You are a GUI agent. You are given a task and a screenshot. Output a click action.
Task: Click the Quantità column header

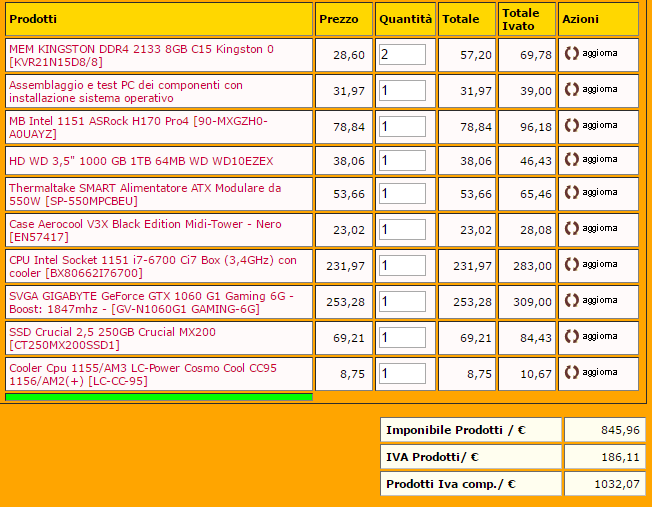[405, 19]
